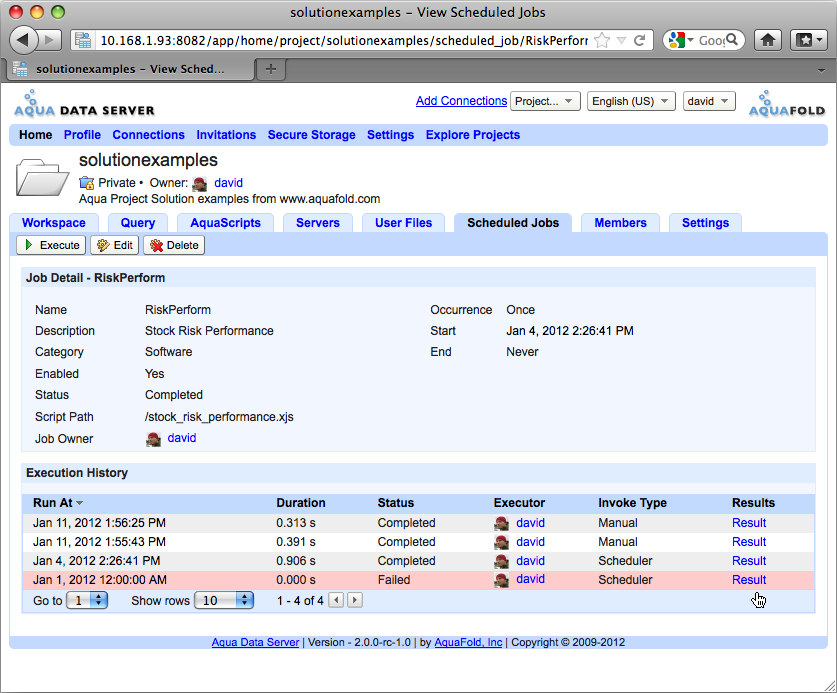Bookmark page with the star icon

pos(602,40)
